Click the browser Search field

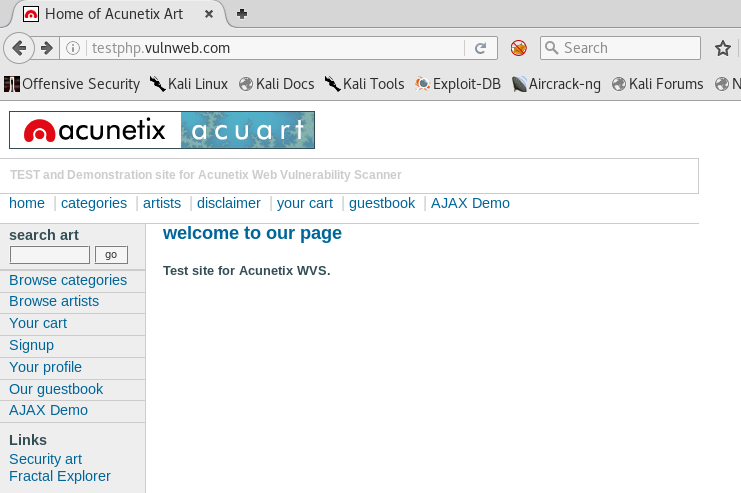click(620, 48)
